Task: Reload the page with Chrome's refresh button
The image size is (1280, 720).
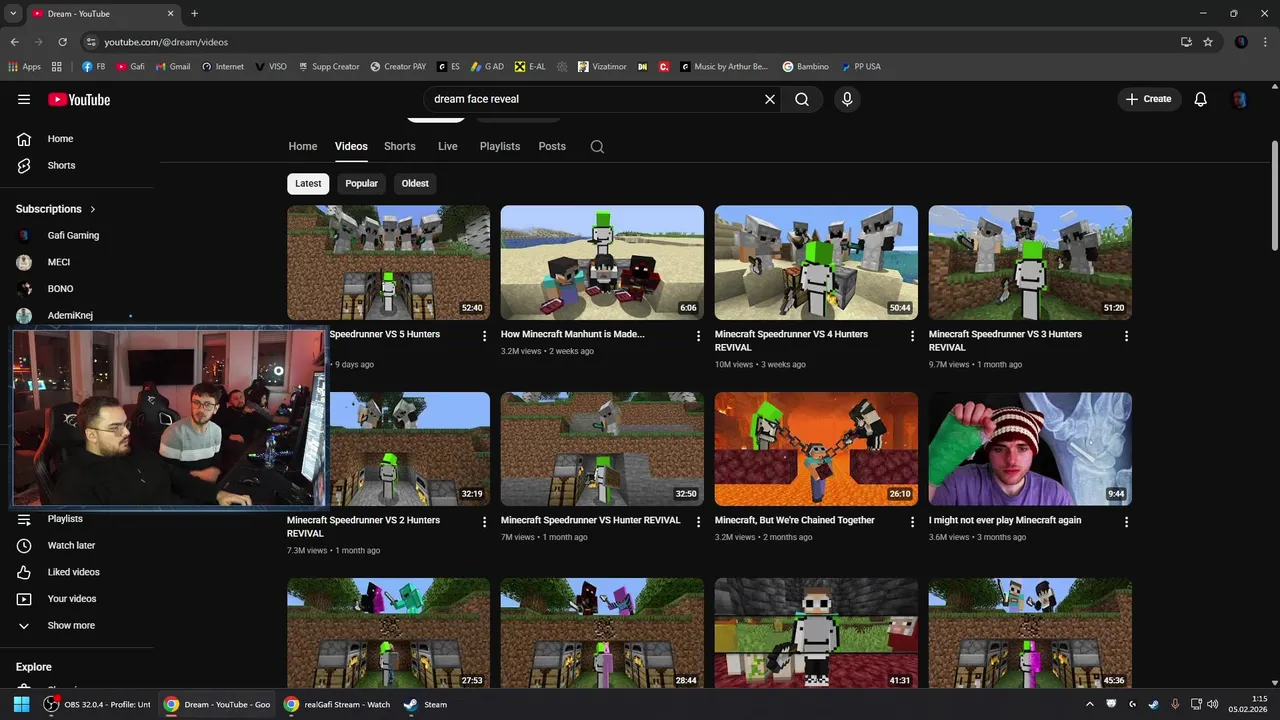Action: click(62, 42)
